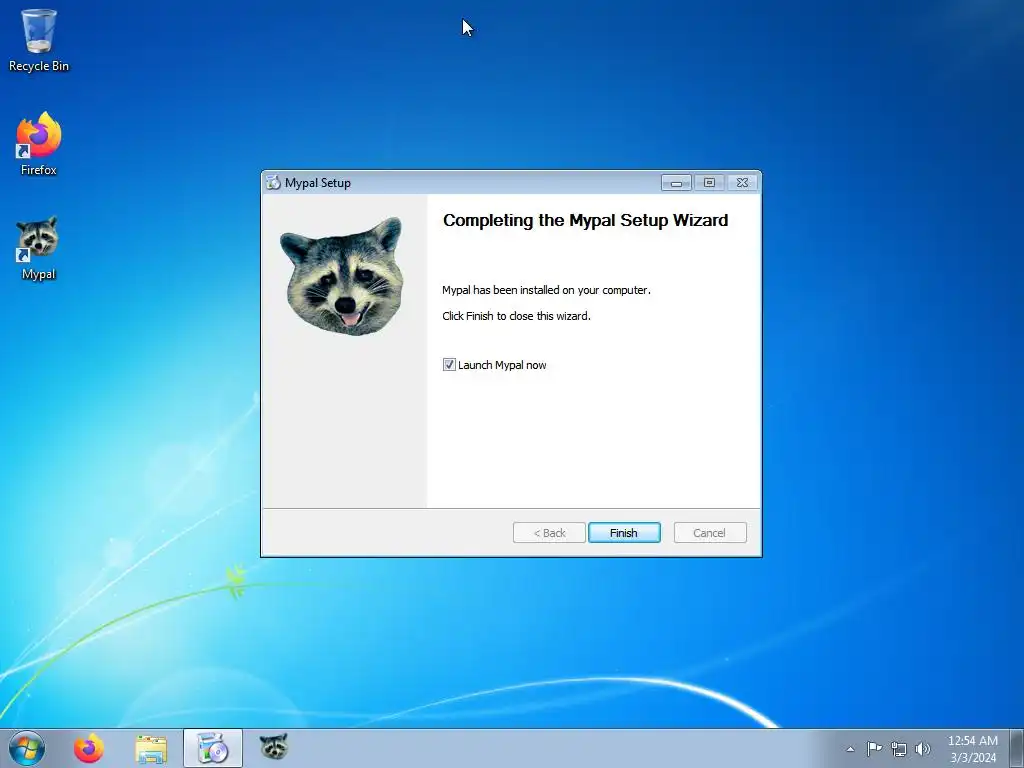Click the Cancel button in setup
1024x768 pixels.
point(710,533)
